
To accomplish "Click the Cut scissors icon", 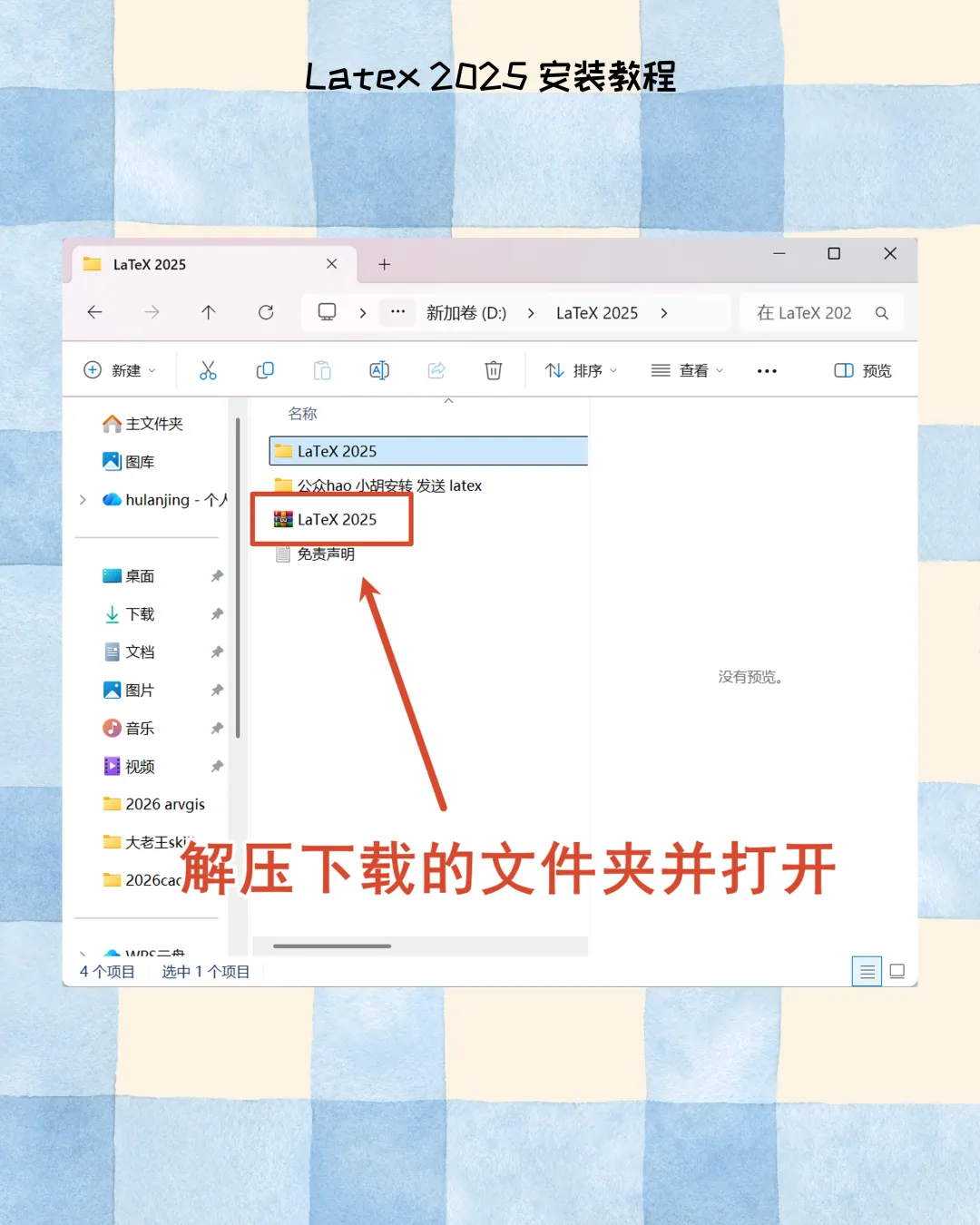I will (x=208, y=370).
